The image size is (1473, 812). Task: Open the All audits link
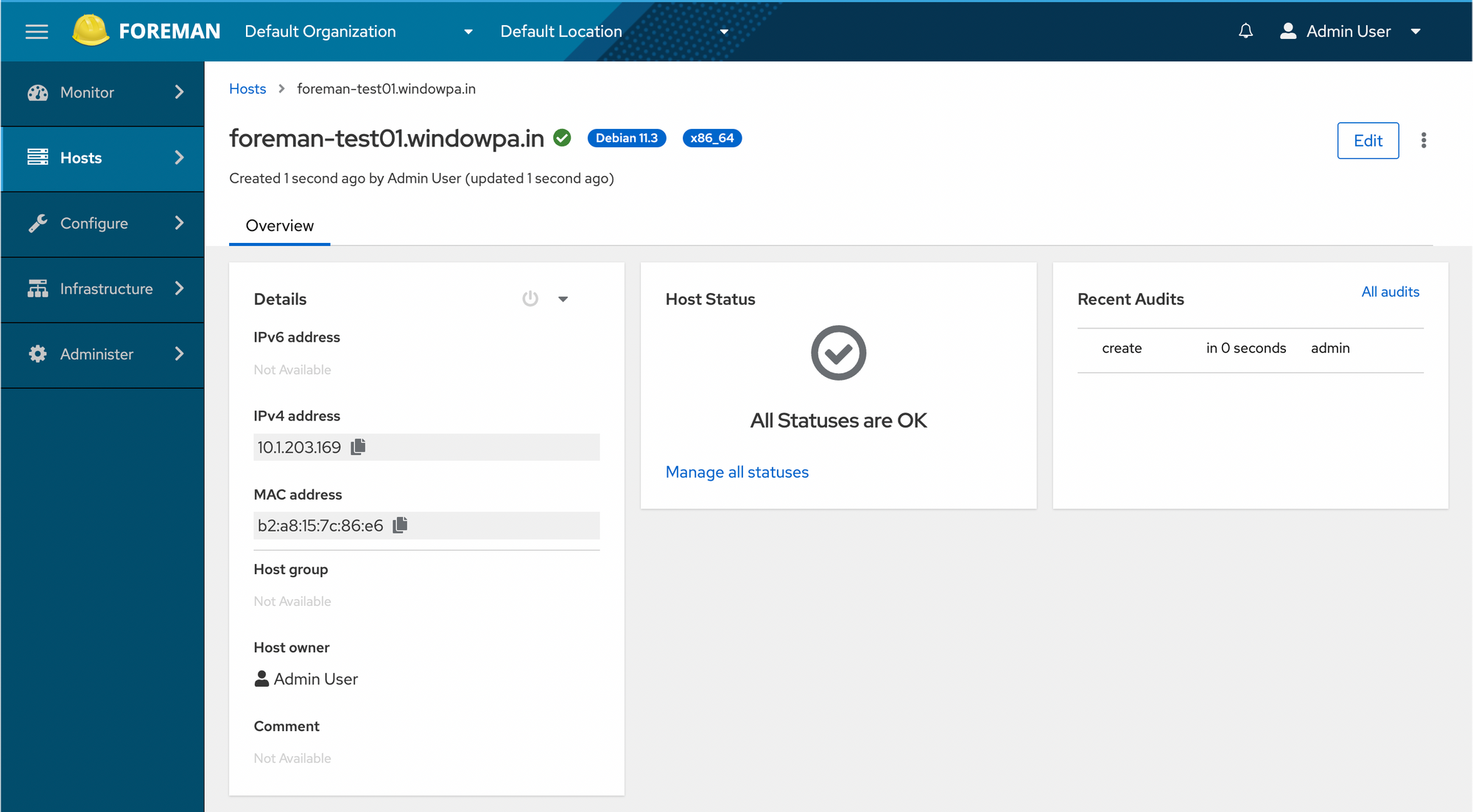(1390, 292)
